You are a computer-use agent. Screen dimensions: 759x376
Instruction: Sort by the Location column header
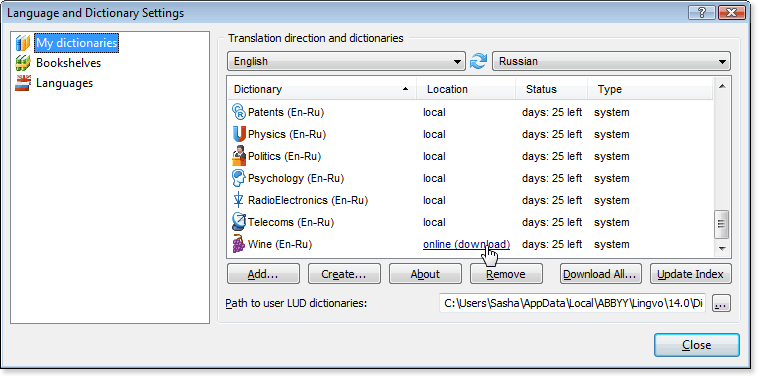pos(466,89)
